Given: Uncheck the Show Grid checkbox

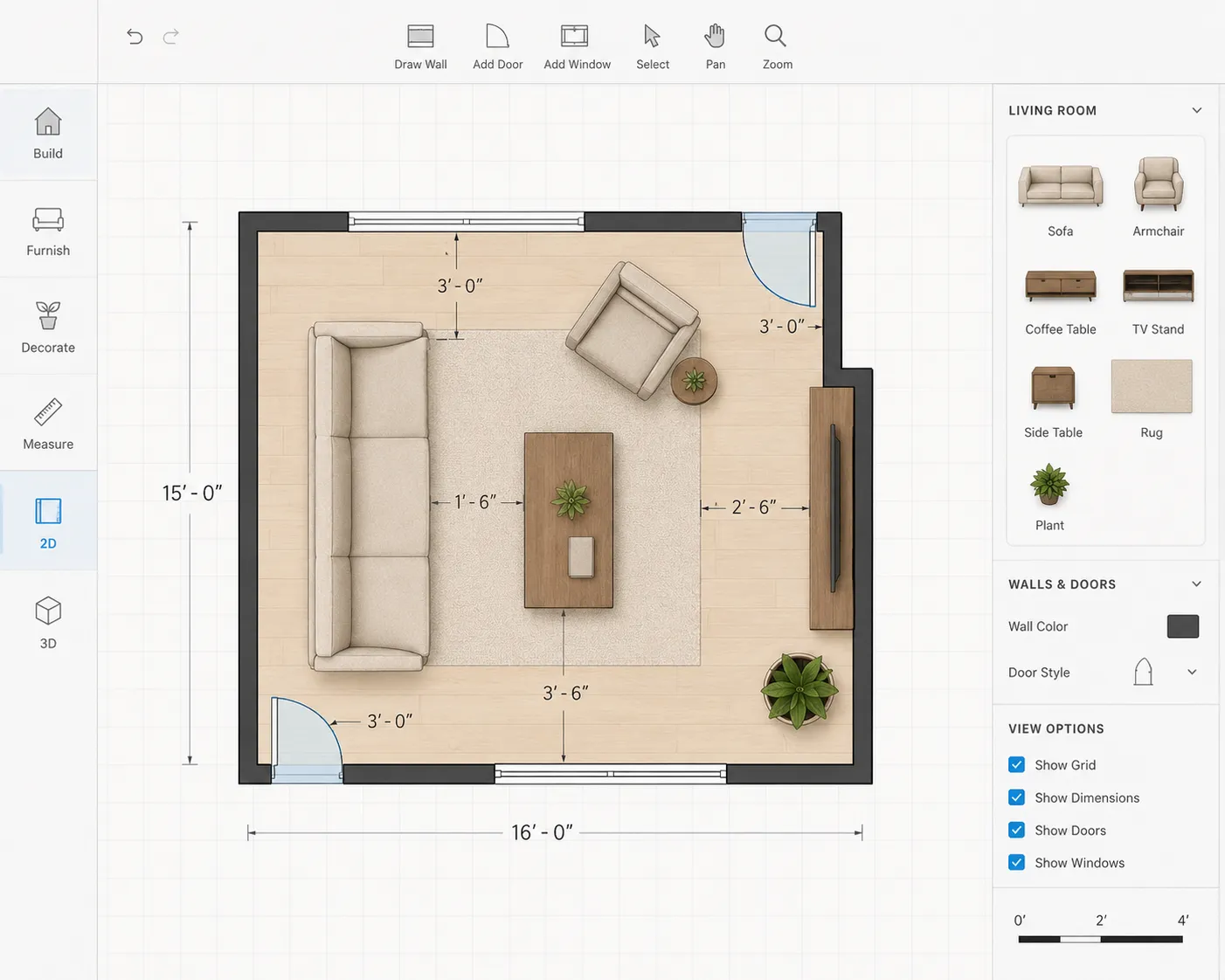Looking at the screenshot, I should pyautogui.click(x=1016, y=764).
